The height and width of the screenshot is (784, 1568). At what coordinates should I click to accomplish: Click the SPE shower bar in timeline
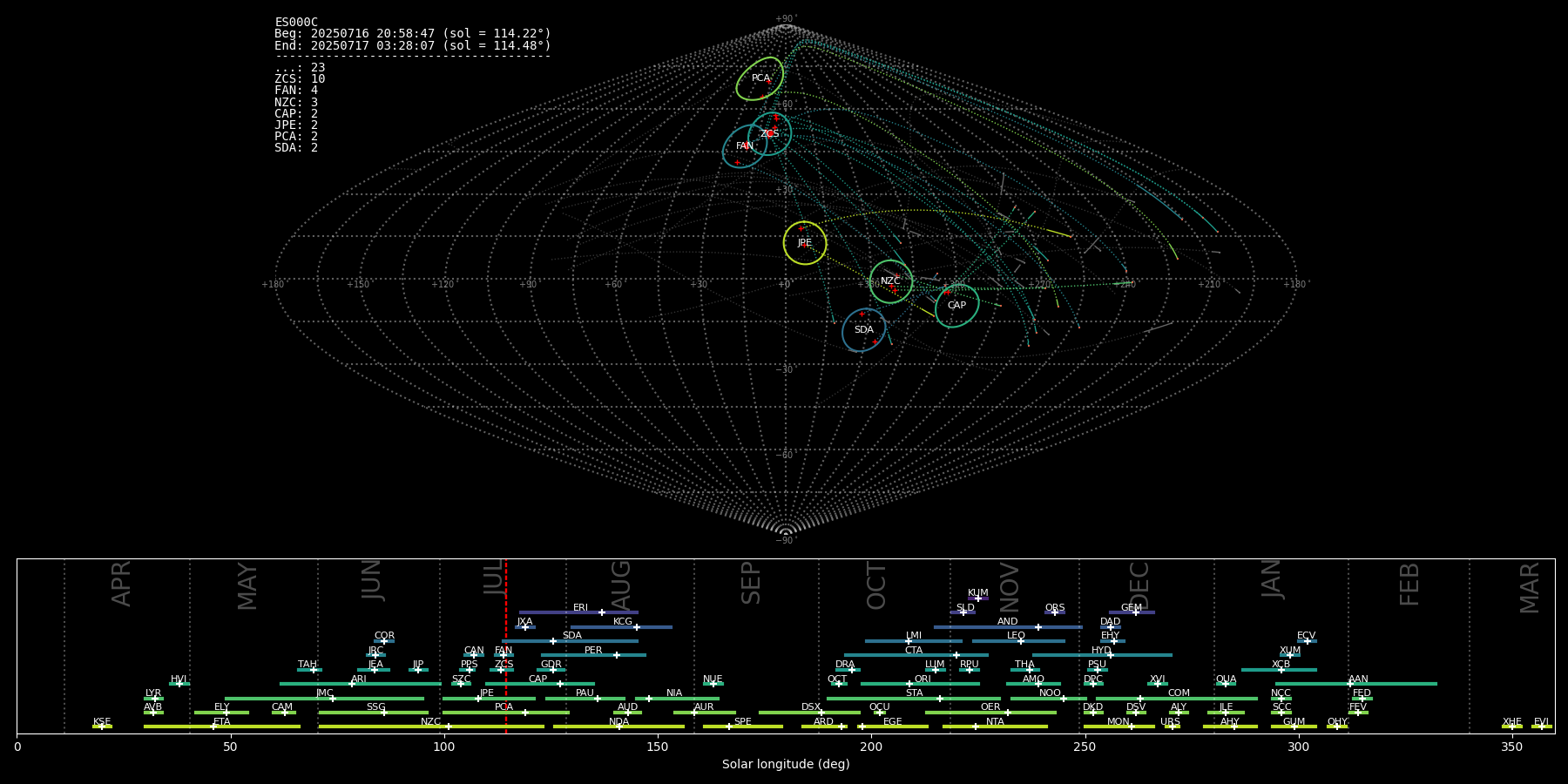(742, 727)
